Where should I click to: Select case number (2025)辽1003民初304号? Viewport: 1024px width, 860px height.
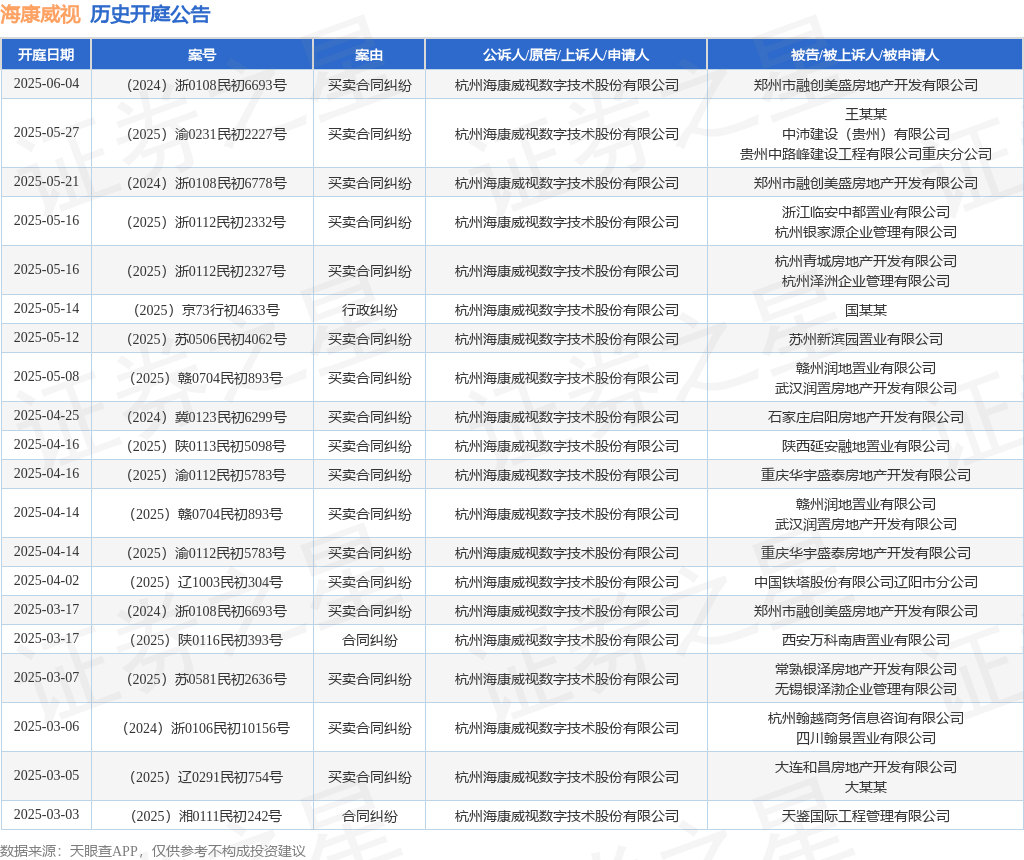tap(206, 582)
